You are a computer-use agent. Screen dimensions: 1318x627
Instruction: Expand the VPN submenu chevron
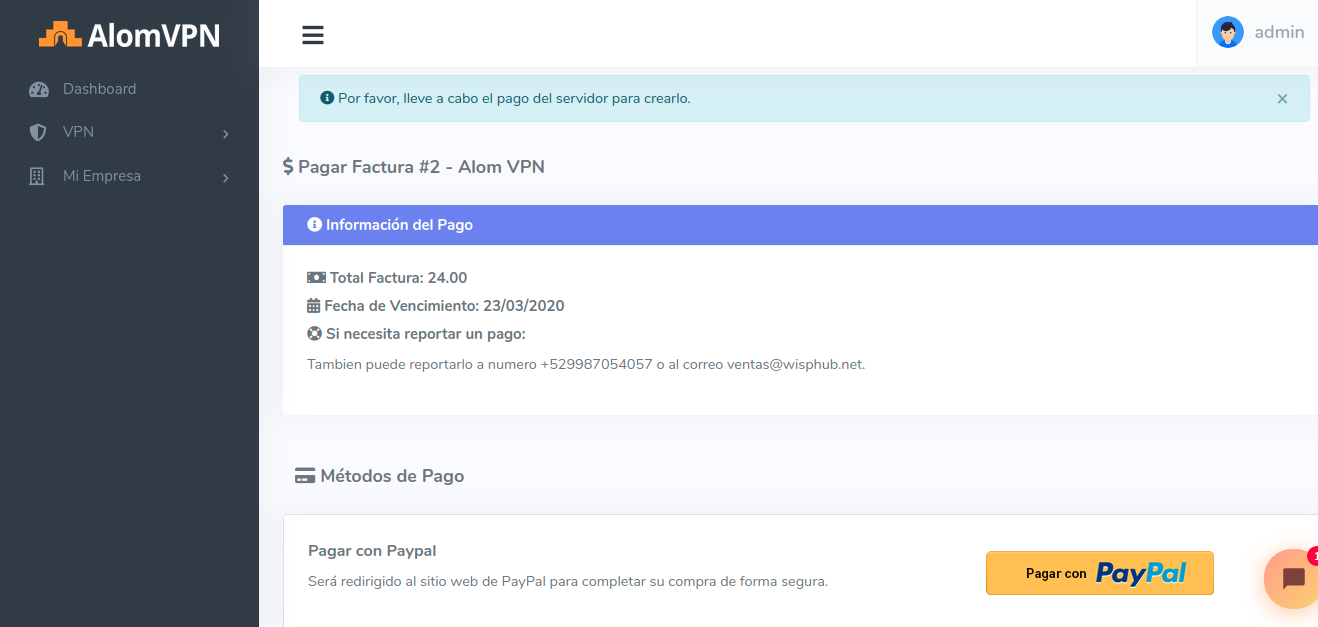coord(226,133)
